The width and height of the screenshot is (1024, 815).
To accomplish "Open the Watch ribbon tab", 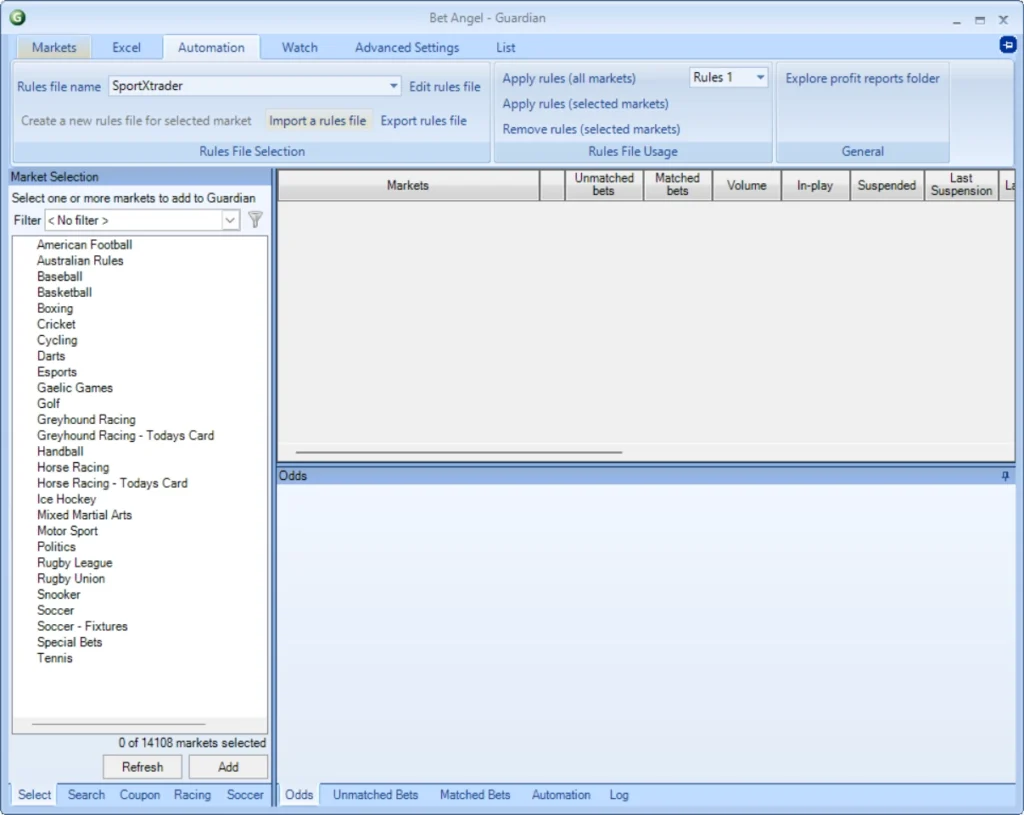I will (300, 48).
